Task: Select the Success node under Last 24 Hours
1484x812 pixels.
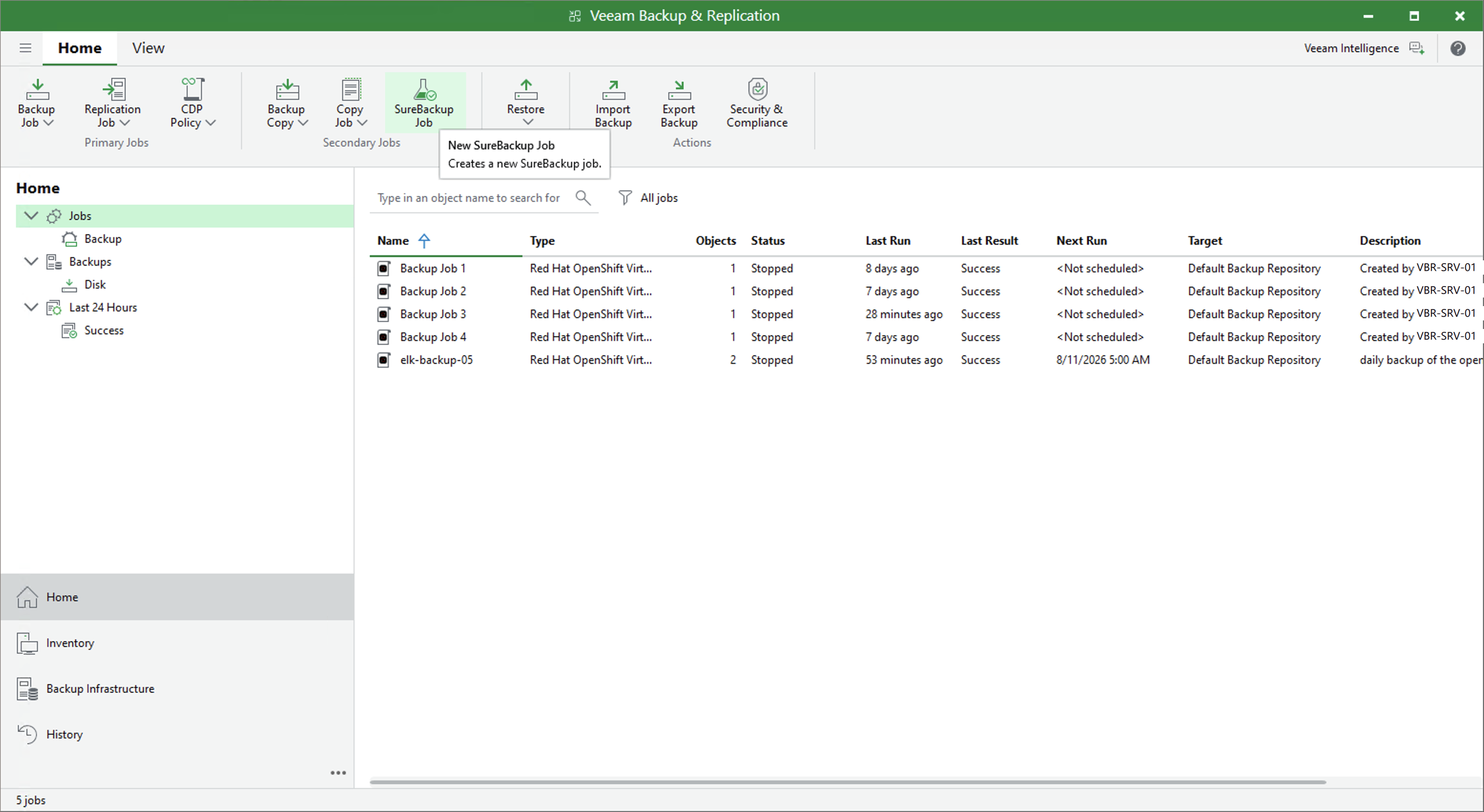Action: pos(104,330)
